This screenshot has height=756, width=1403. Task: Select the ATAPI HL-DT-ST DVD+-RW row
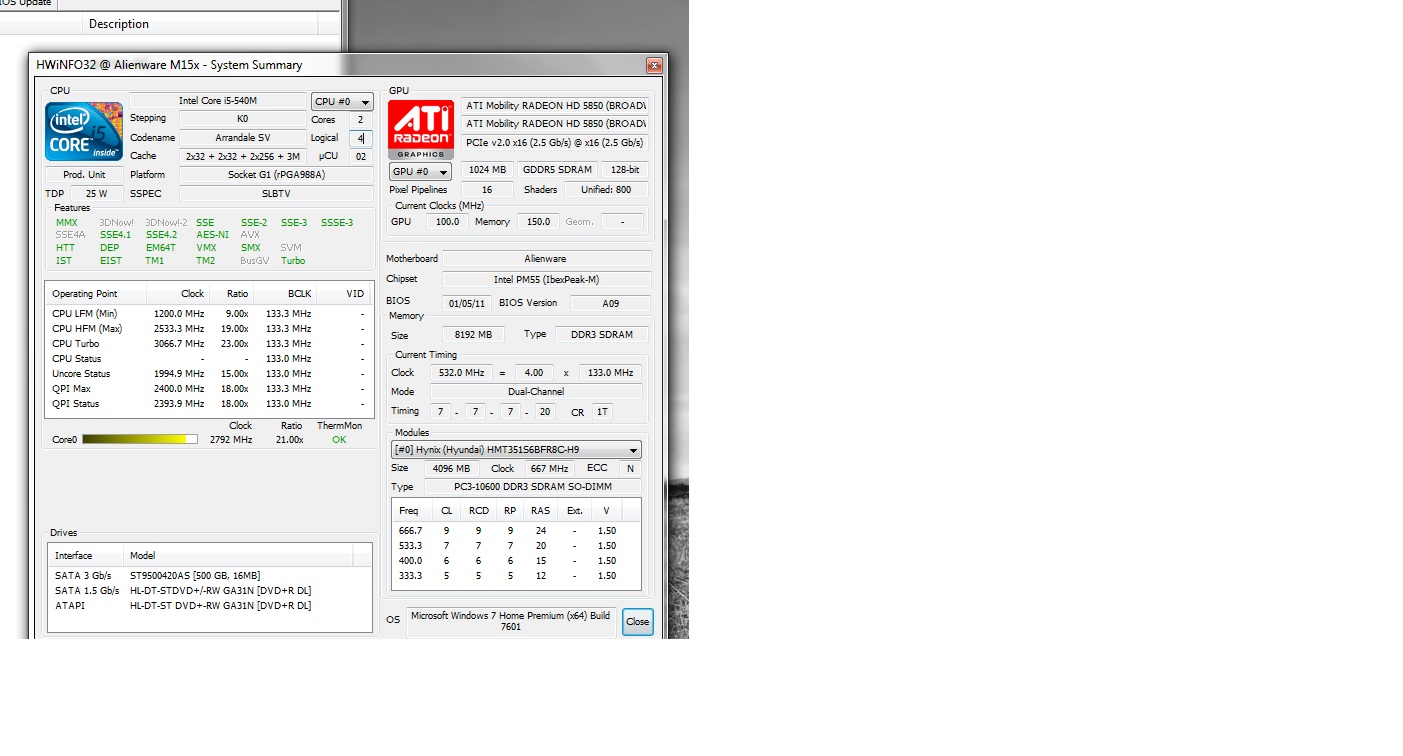point(210,606)
